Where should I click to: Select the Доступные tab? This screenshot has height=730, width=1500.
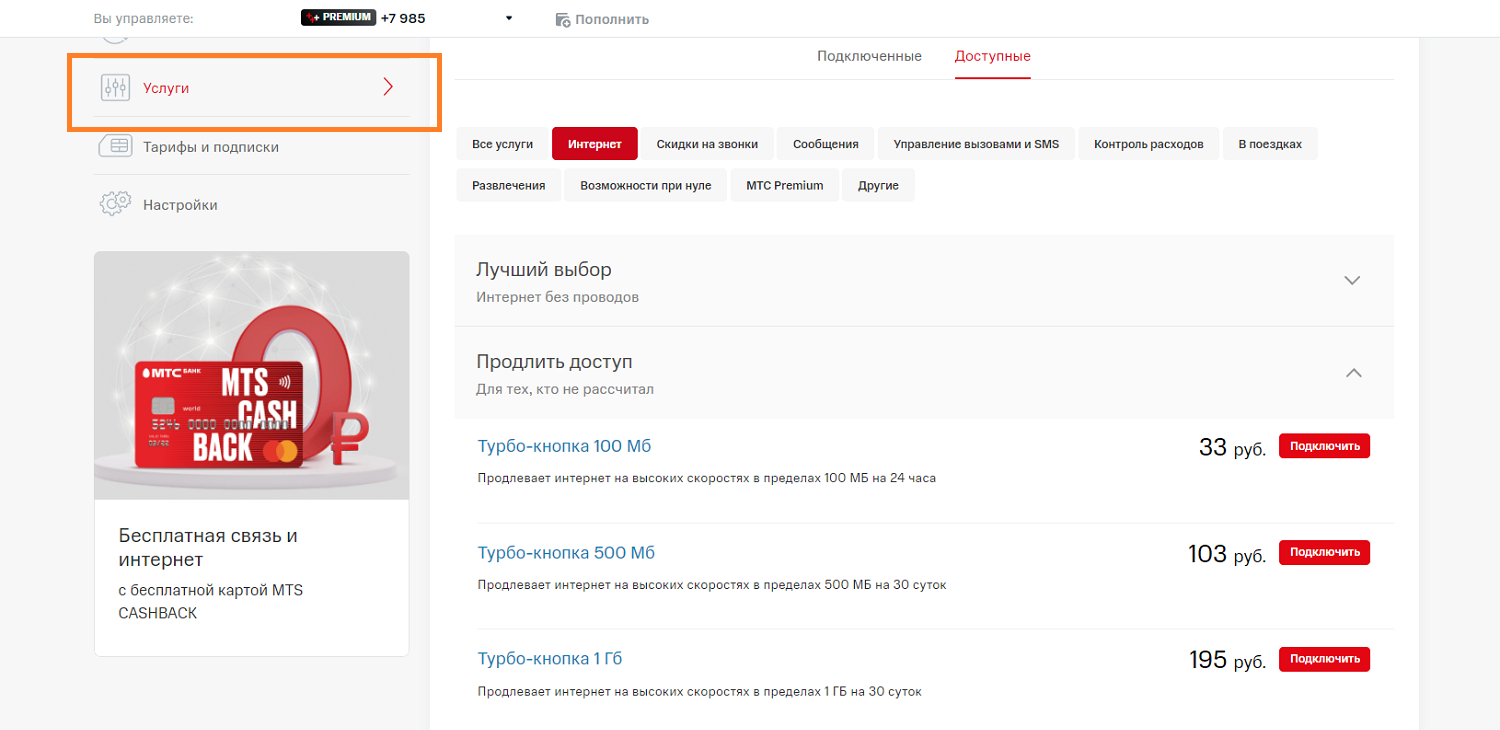coord(992,56)
